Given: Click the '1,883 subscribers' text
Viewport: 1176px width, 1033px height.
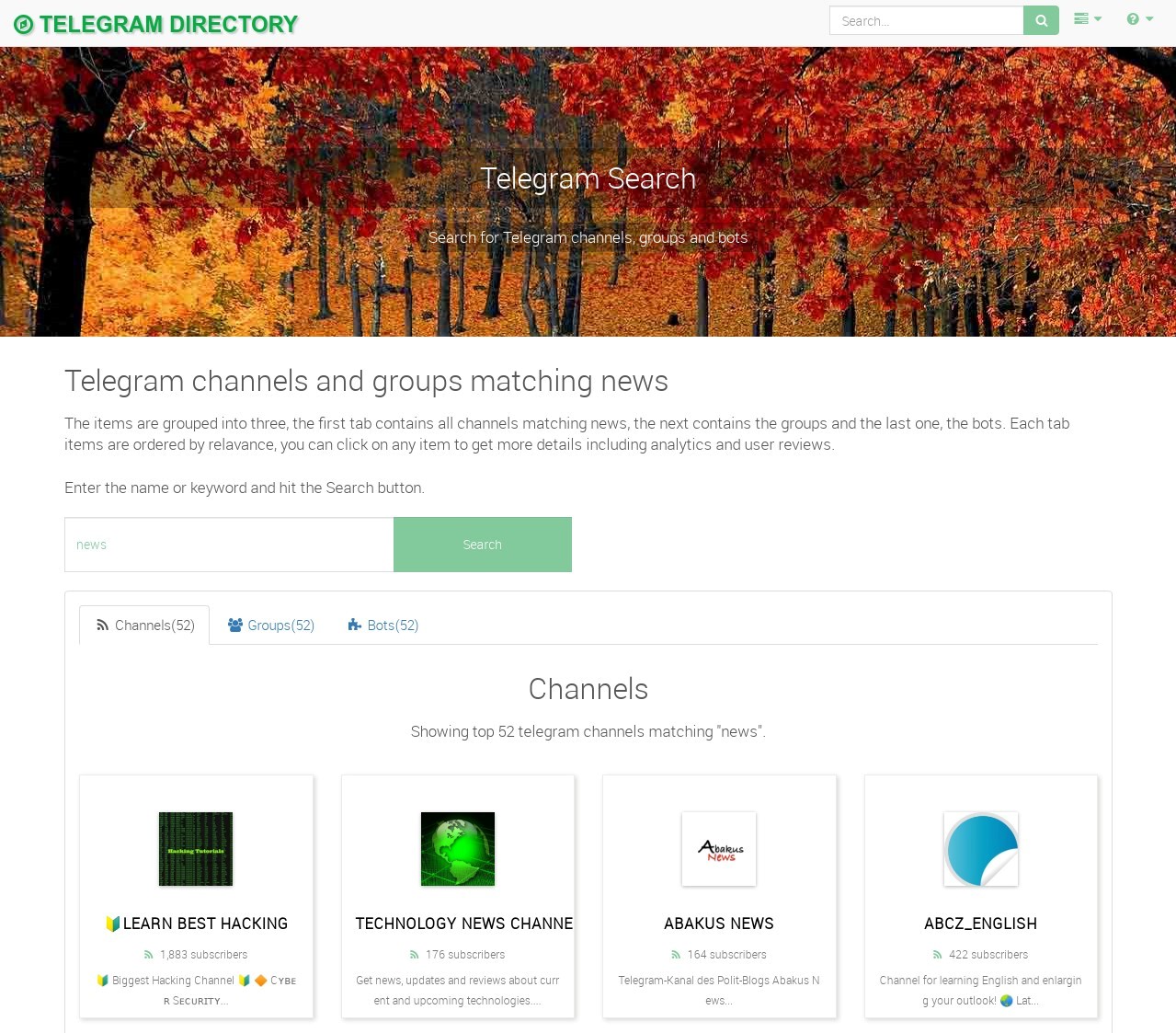Looking at the screenshot, I should click(204, 955).
